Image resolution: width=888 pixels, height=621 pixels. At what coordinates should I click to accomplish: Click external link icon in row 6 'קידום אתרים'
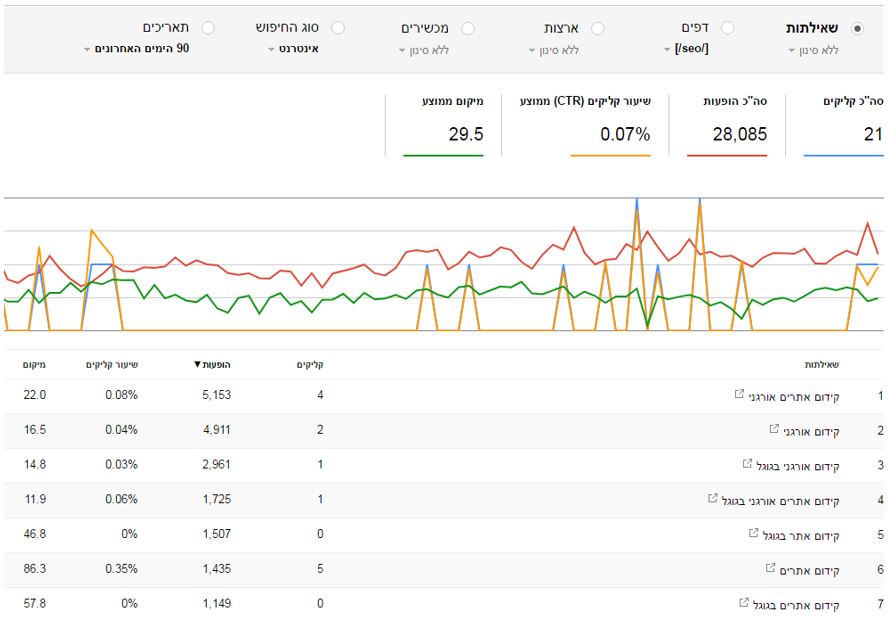tap(770, 569)
